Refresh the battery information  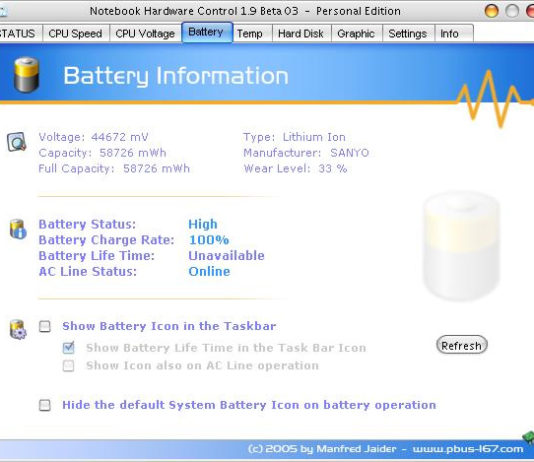(462, 345)
